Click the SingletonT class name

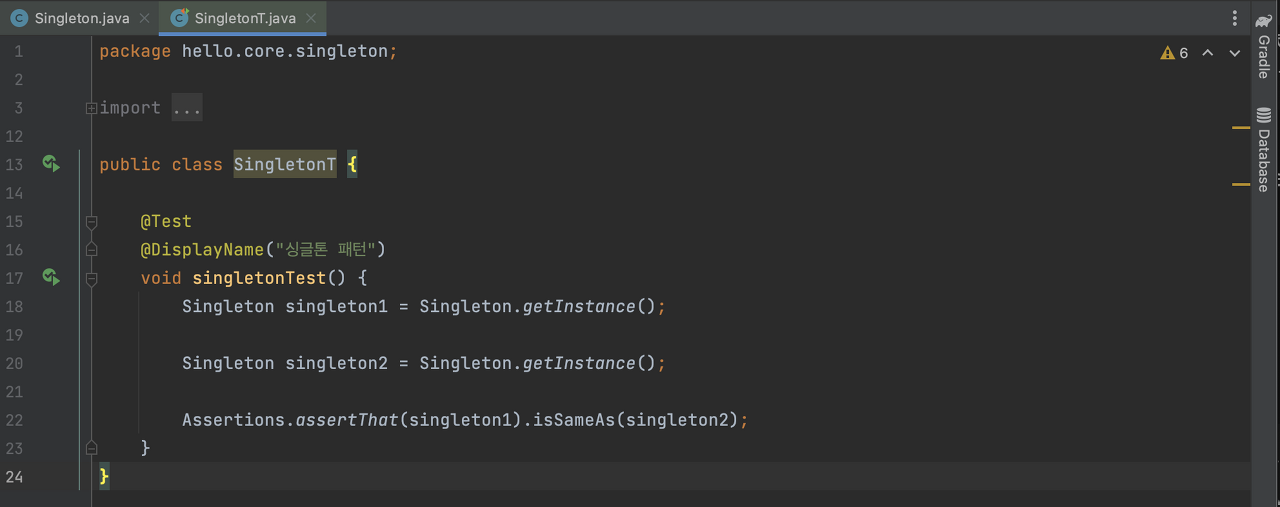point(285,164)
